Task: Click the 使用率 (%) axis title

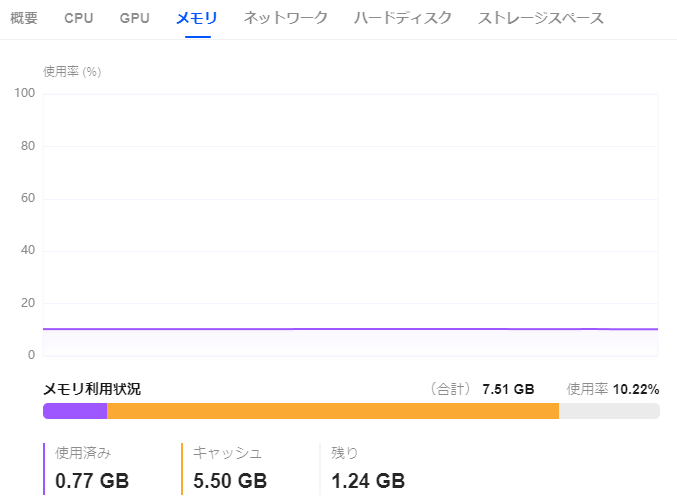Action: [x=72, y=71]
